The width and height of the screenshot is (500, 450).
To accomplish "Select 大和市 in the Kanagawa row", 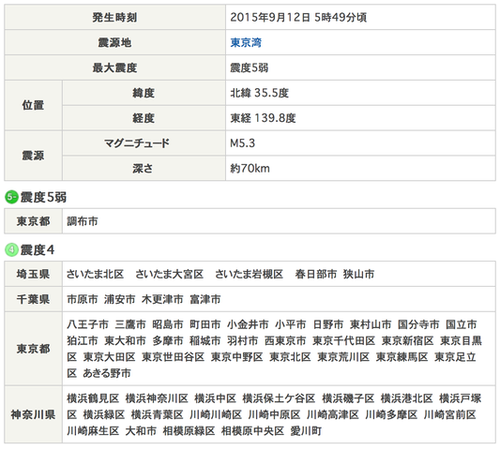I will click(141, 431).
